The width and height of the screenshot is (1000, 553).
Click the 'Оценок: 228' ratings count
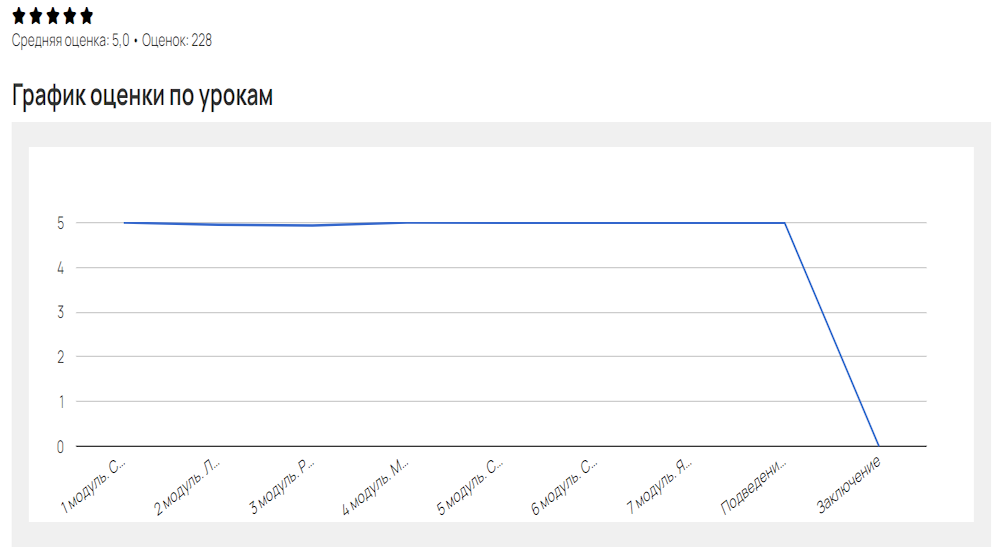click(x=177, y=41)
